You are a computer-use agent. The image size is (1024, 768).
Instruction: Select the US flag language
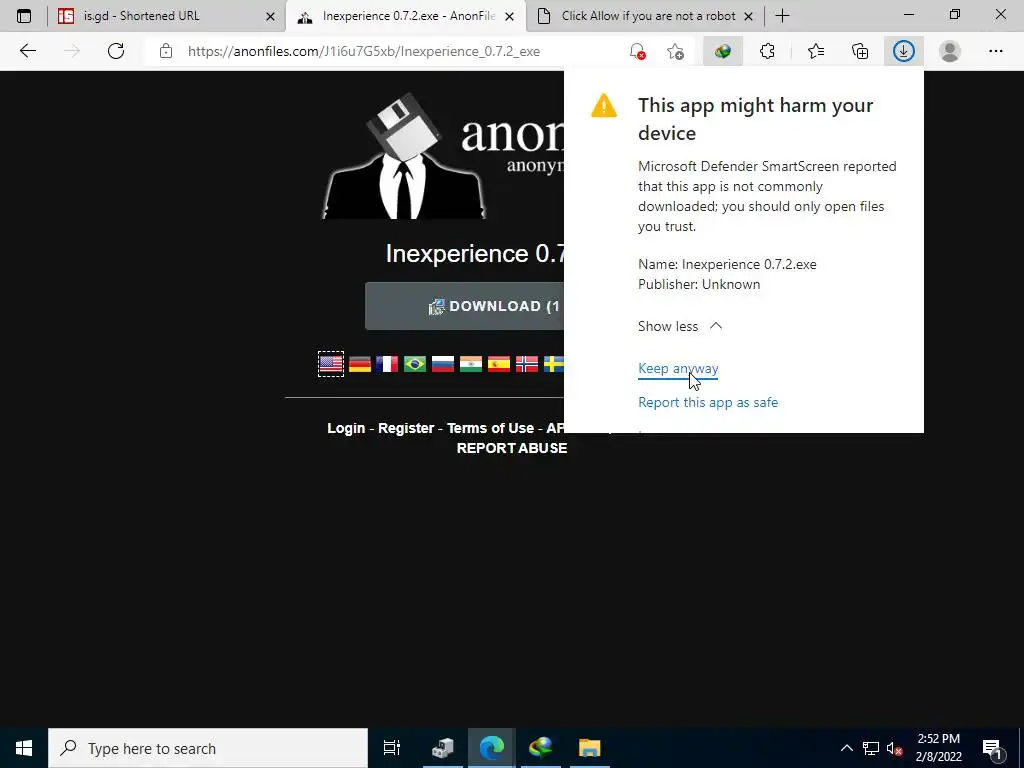[x=330, y=364]
